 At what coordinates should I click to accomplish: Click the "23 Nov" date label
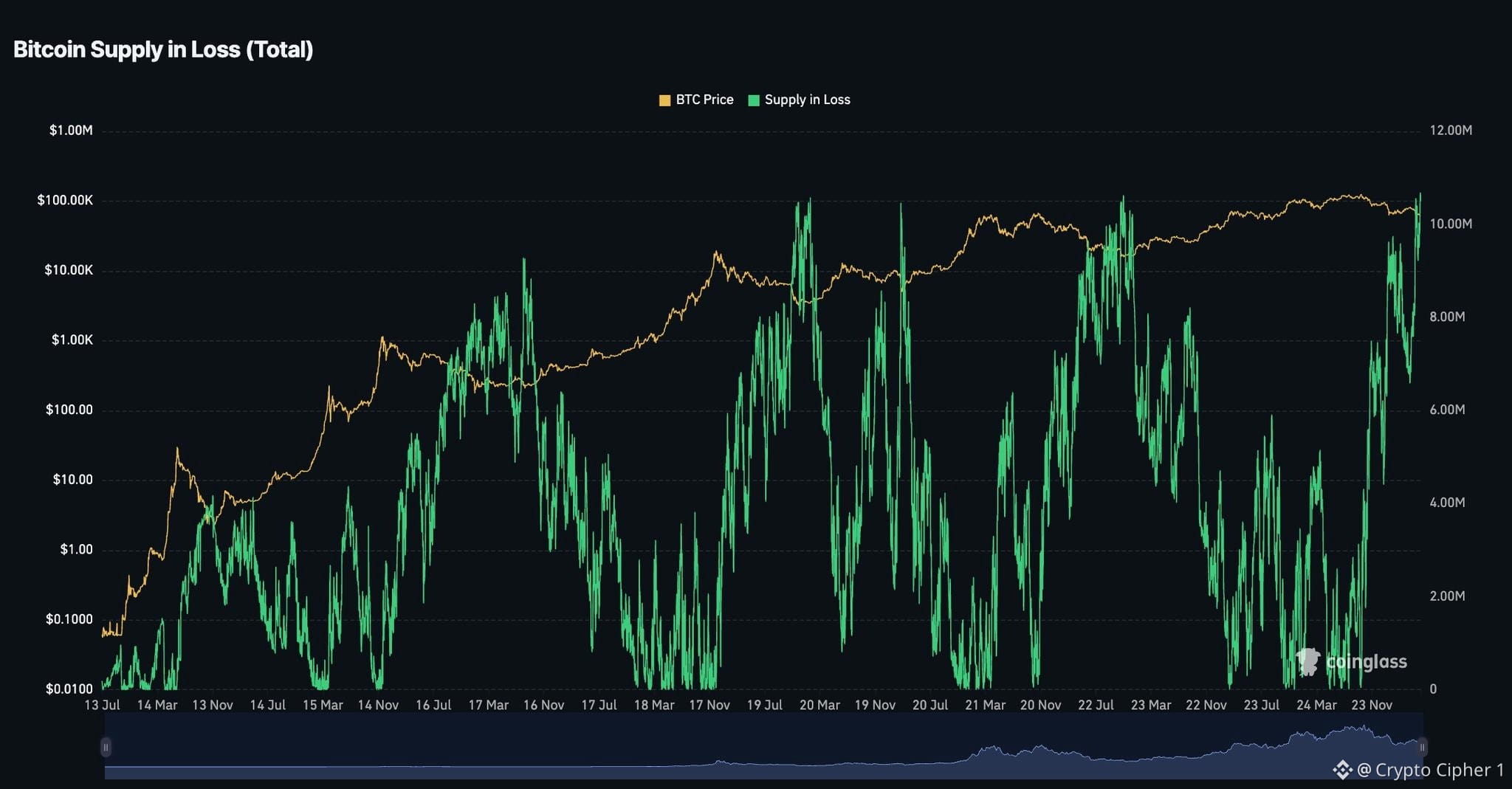click(x=1372, y=705)
